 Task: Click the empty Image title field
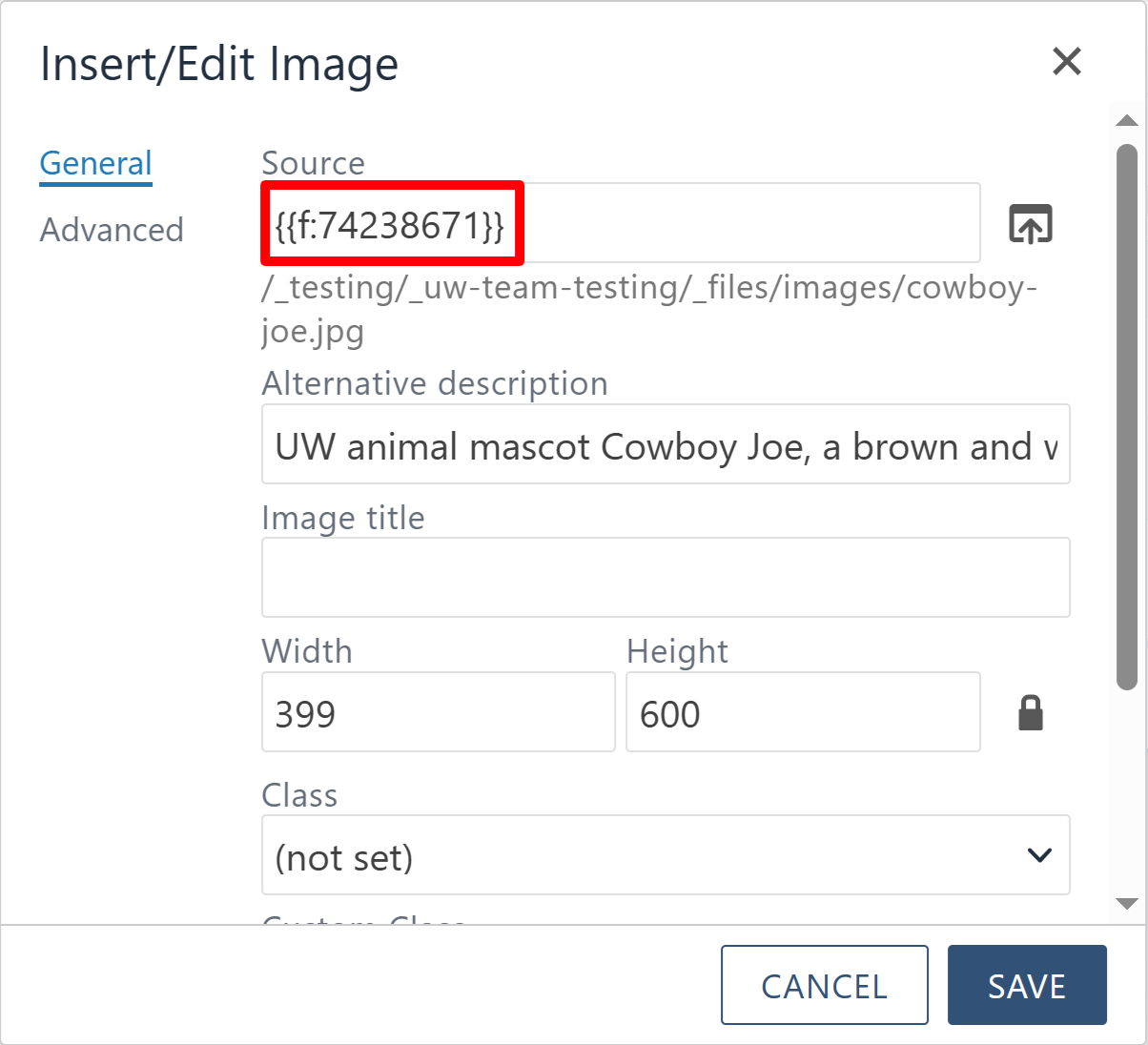pyautogui.click(x=666, y=577)
